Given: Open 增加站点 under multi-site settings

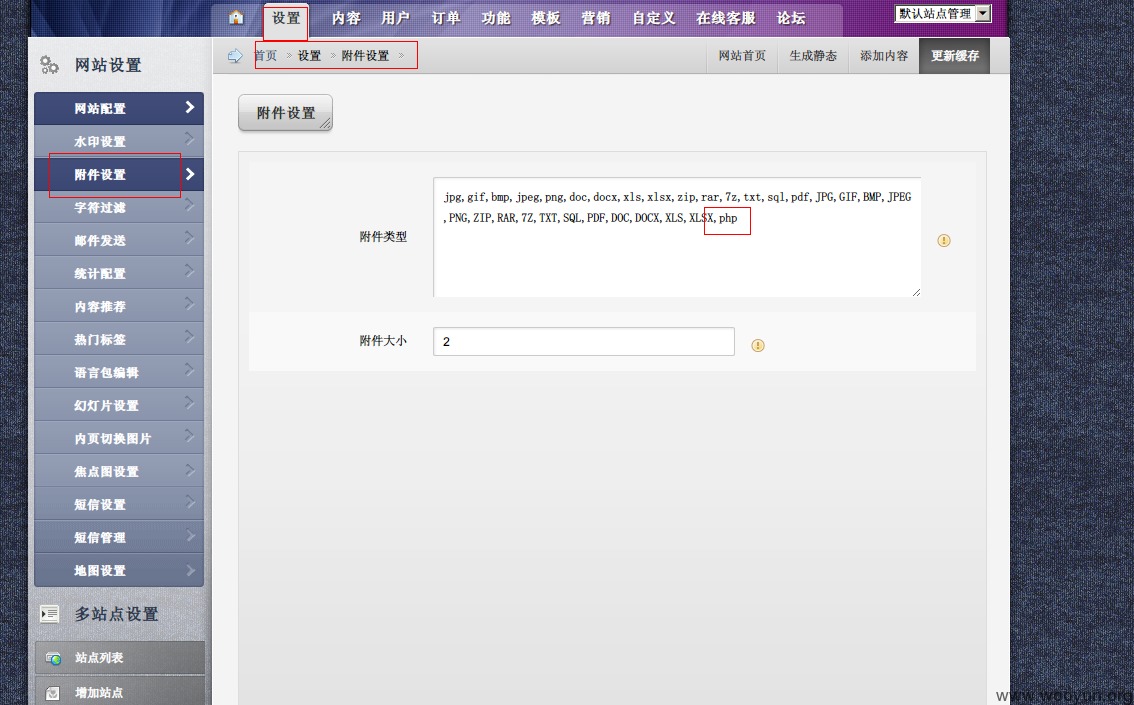Looking at the screenshot, I should tap(119, 692).
